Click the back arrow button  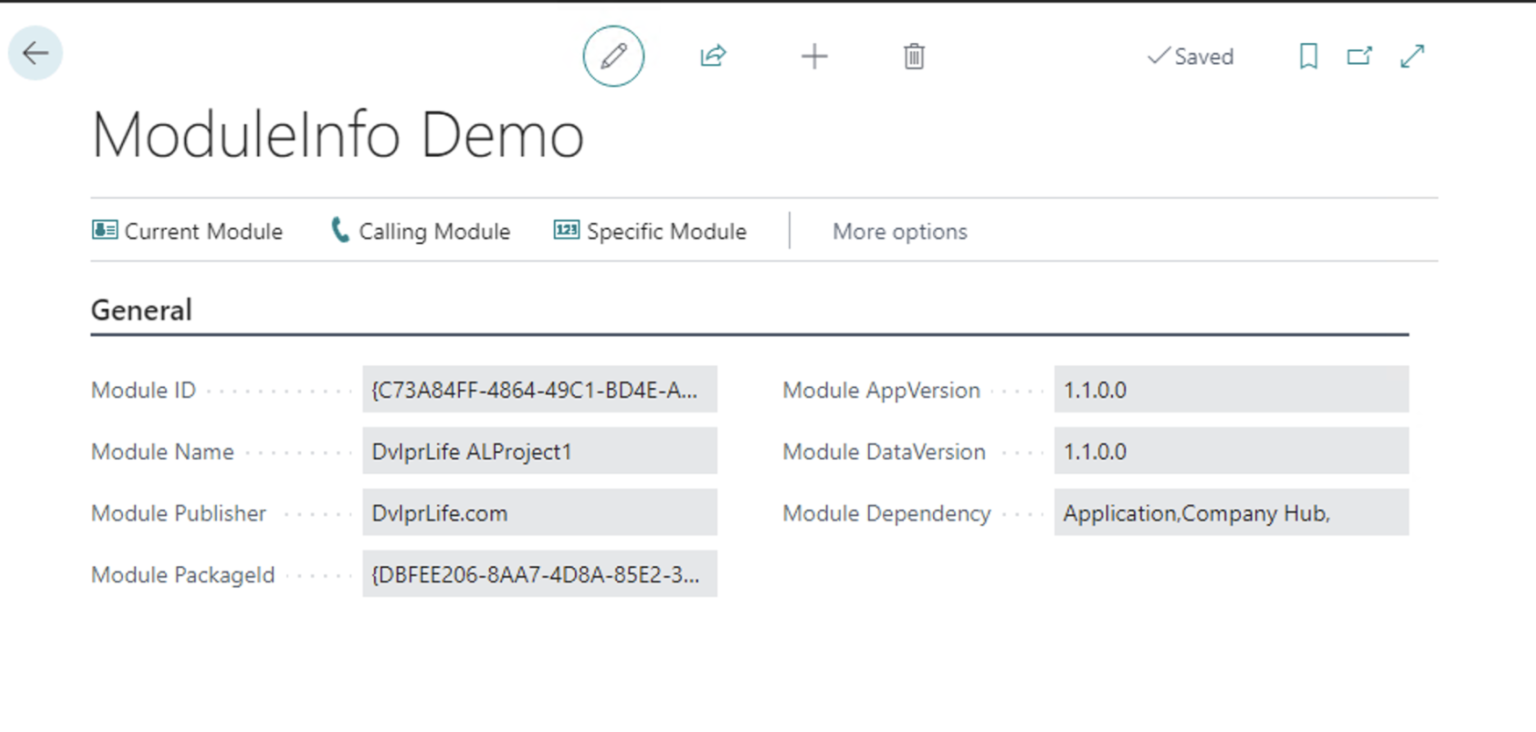coord(36,53)
